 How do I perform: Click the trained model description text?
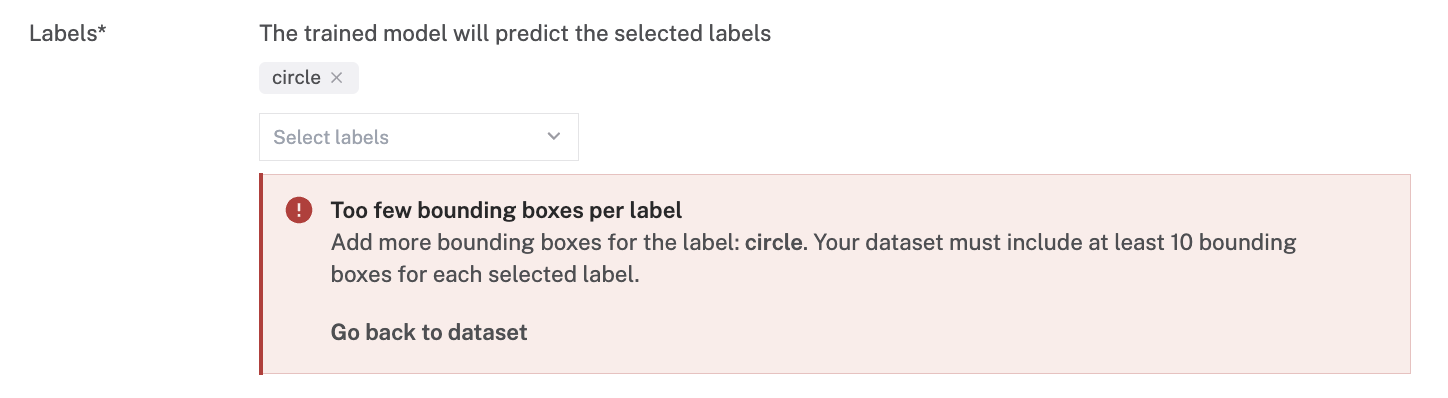515,33
